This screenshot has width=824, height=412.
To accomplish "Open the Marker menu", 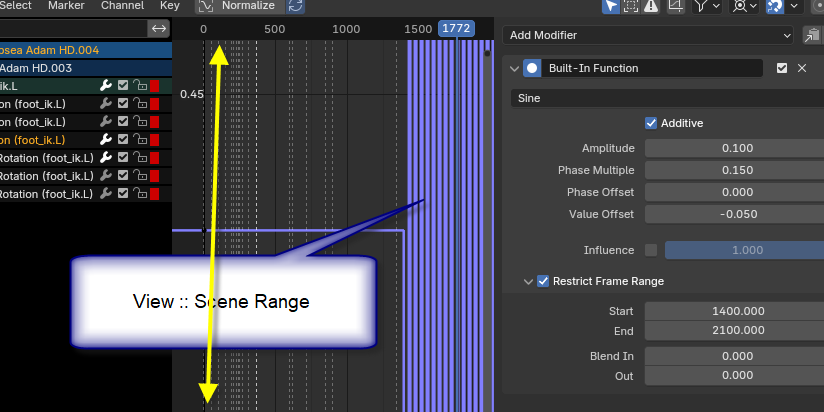I will (66, 6).
